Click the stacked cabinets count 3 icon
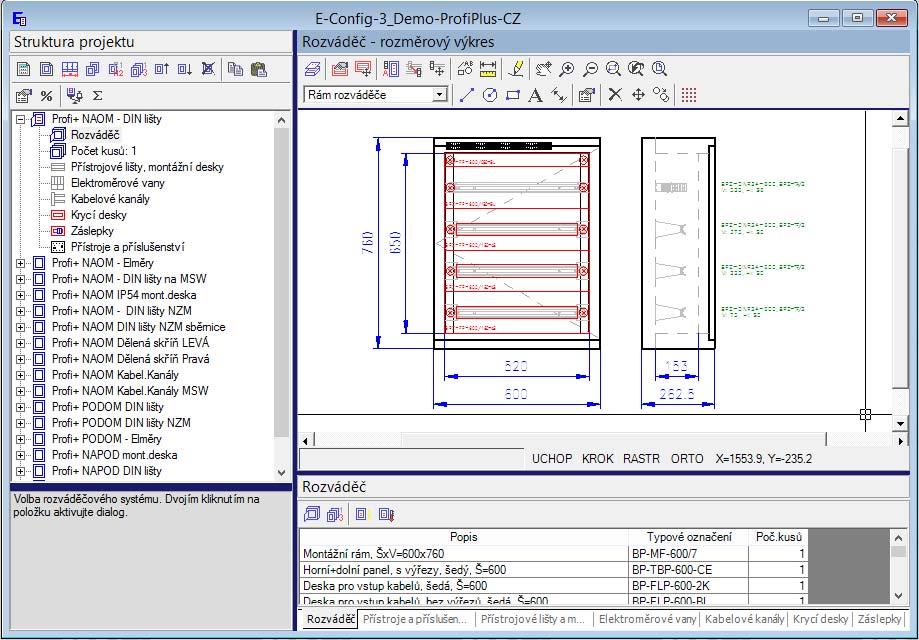919x640 pixels. tap(139, 69)
